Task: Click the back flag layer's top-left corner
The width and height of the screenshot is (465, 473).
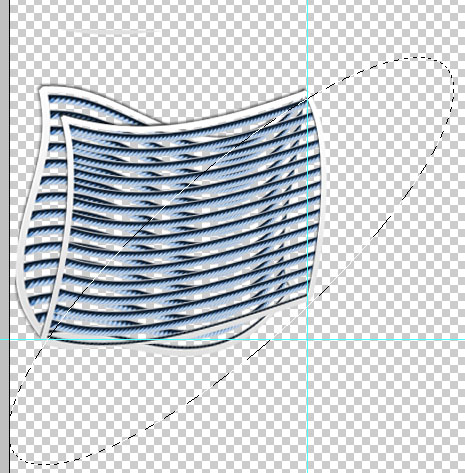Action: coord(43,90)
